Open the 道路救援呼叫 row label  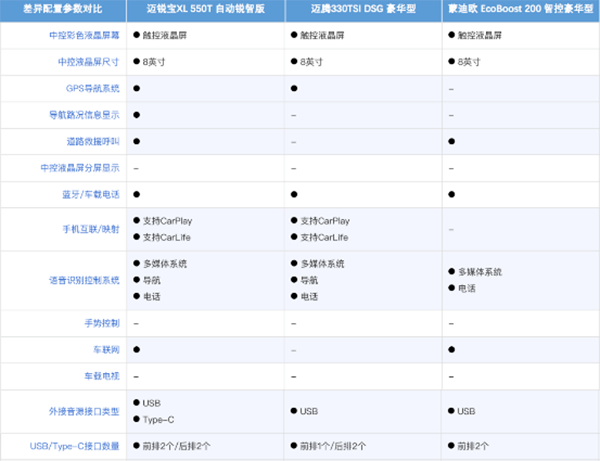(x=93, y=142)
